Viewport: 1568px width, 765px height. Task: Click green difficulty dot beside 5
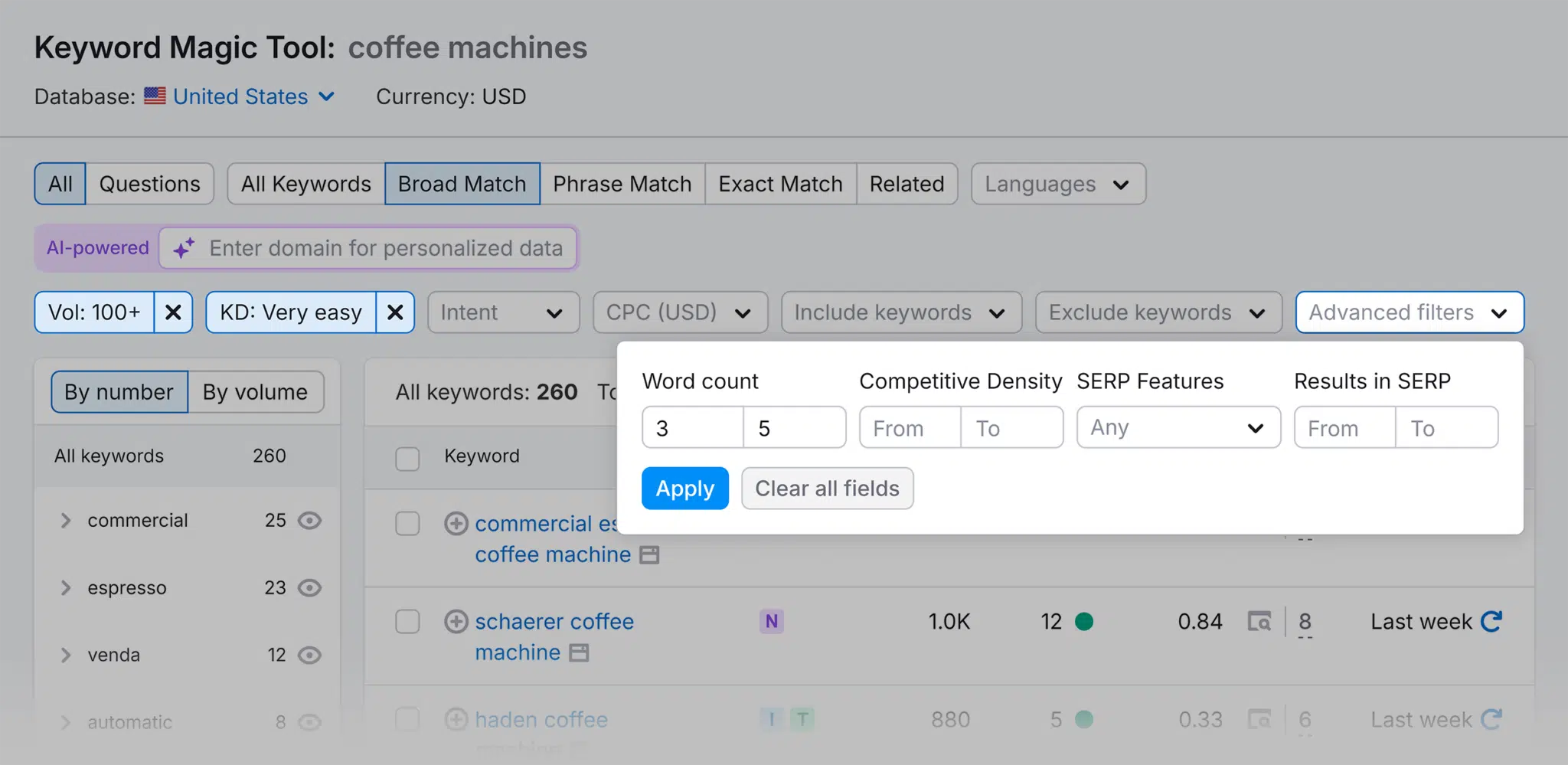click(1084, 719)
